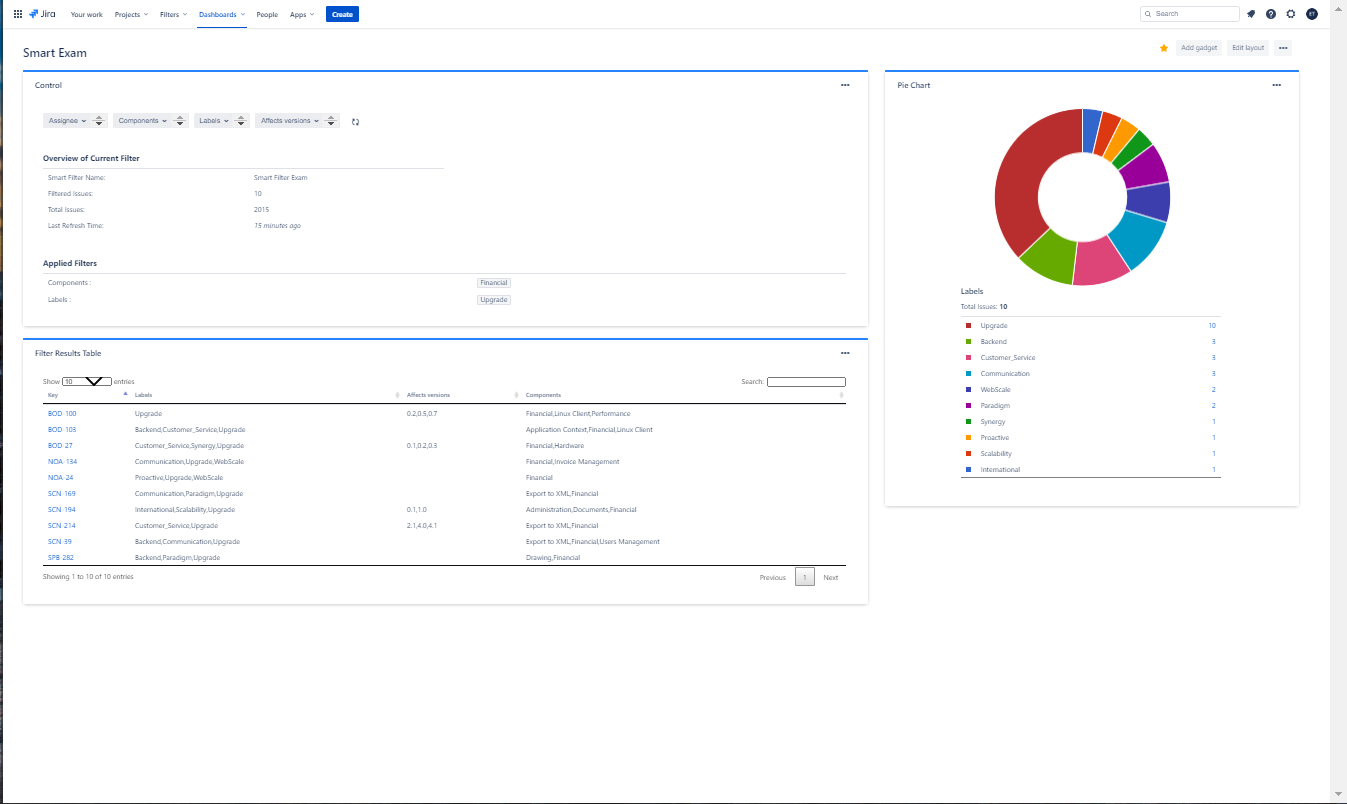
Task: Select page 1 in table pagination
Action: click(x=805, y=577)
